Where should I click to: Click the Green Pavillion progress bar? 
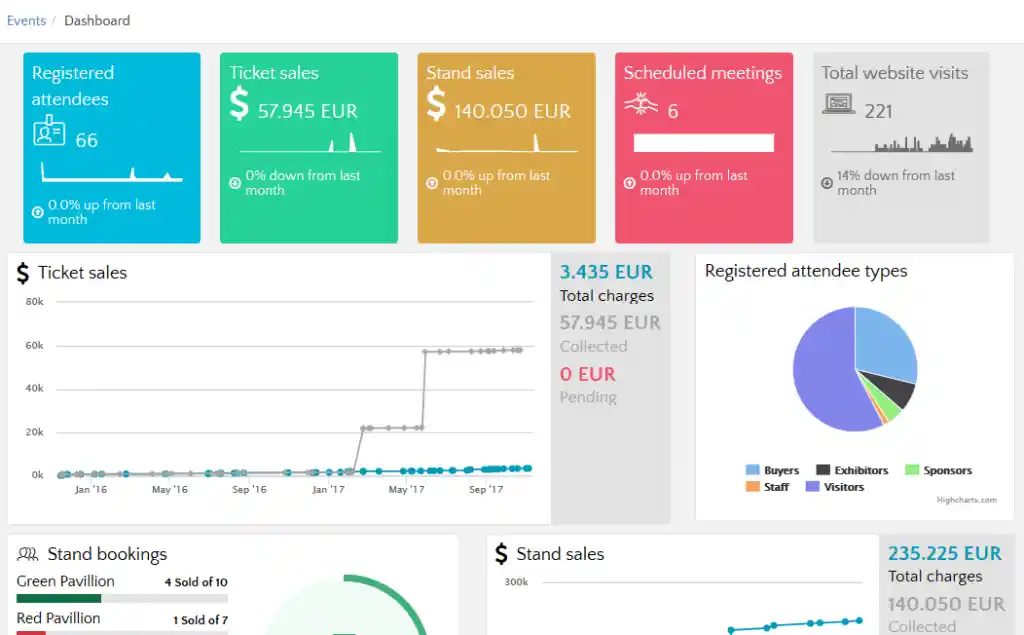(x=122, y=598)
